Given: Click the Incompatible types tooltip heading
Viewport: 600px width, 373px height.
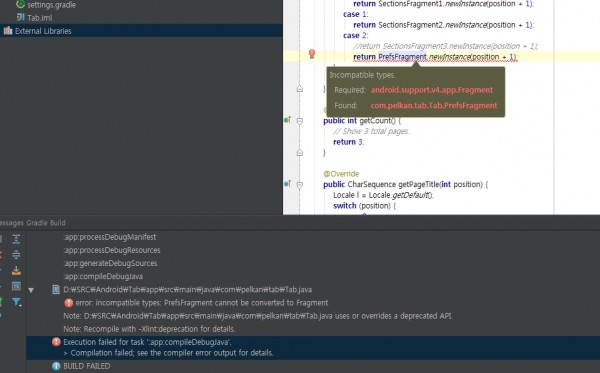Looking at the screenshot, I should [362, 75].
